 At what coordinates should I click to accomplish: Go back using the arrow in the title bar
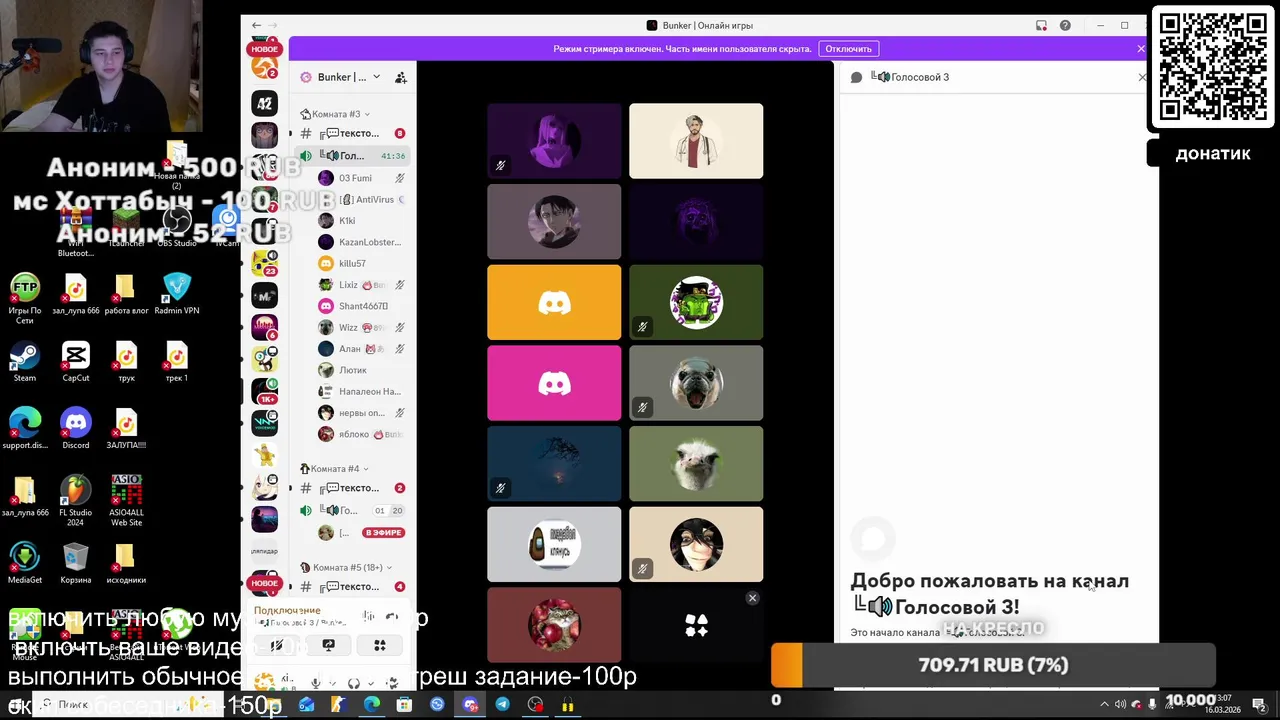coord(257,25)
